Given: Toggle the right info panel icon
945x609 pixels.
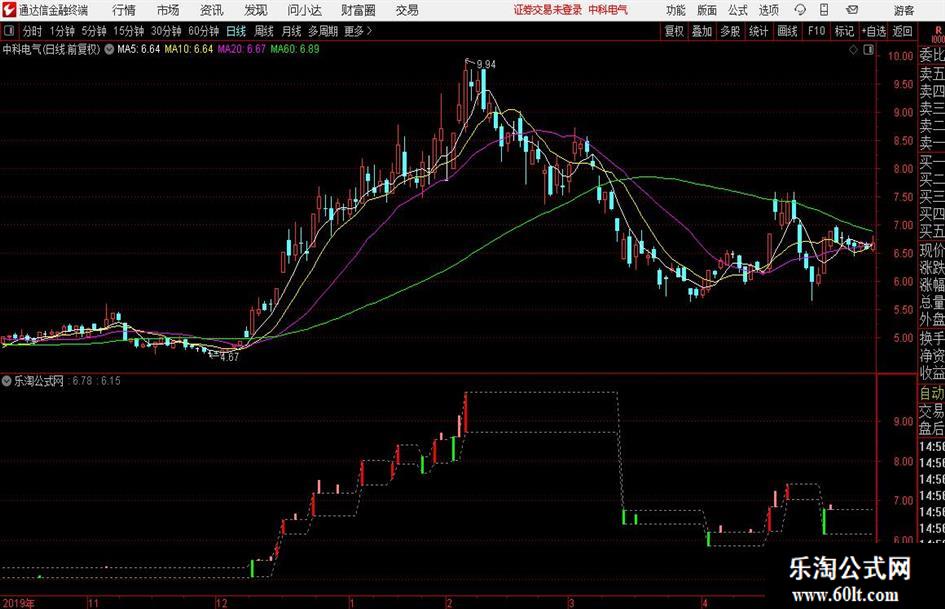Looking at the screenshot, I should click(x=868, y=50).
